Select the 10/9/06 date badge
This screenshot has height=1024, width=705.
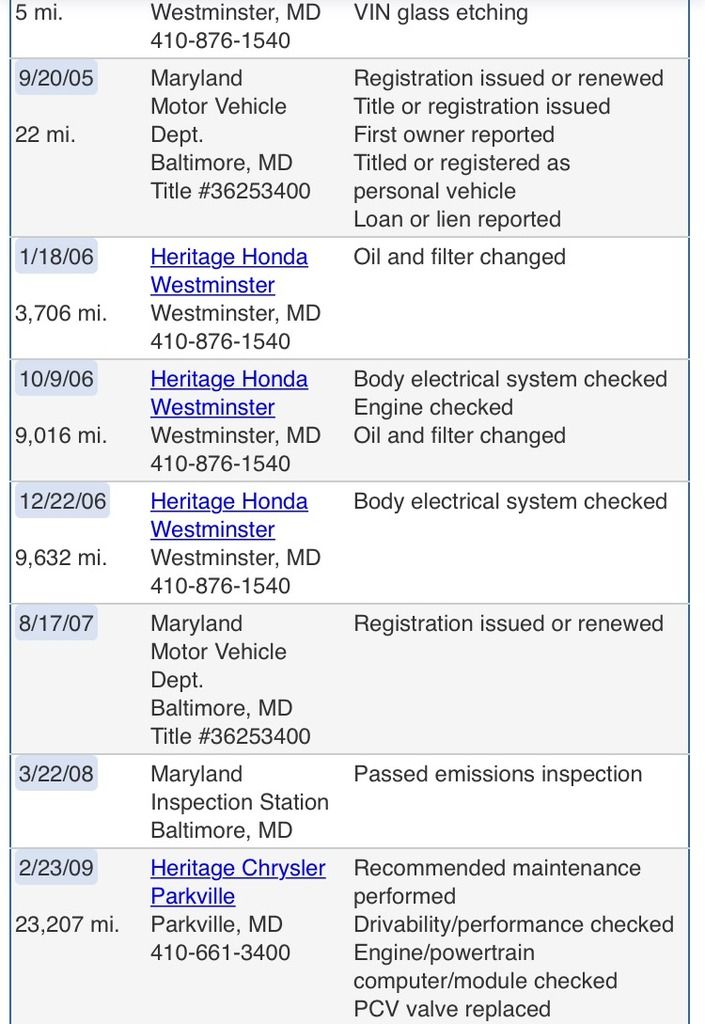coord(56,379)
